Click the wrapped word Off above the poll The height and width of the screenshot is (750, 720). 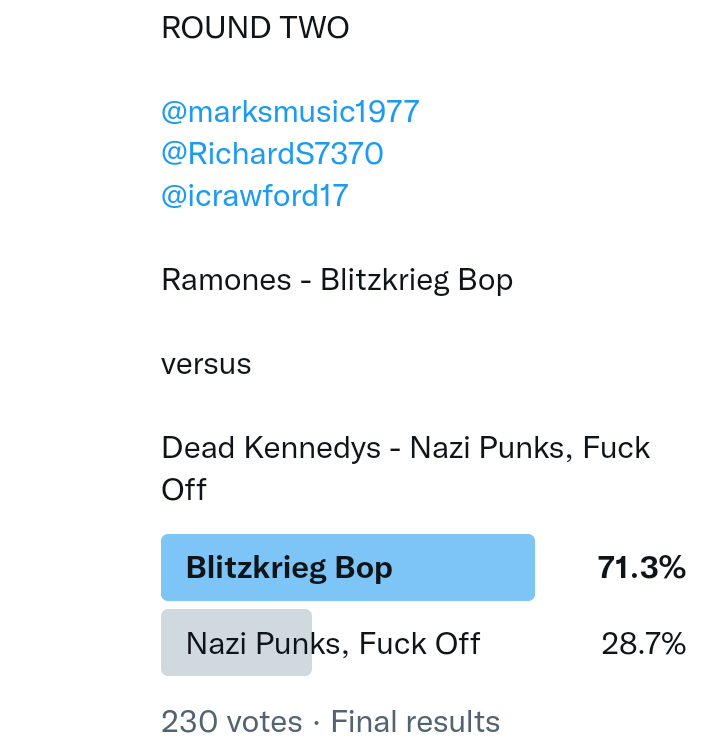point(184,489)
